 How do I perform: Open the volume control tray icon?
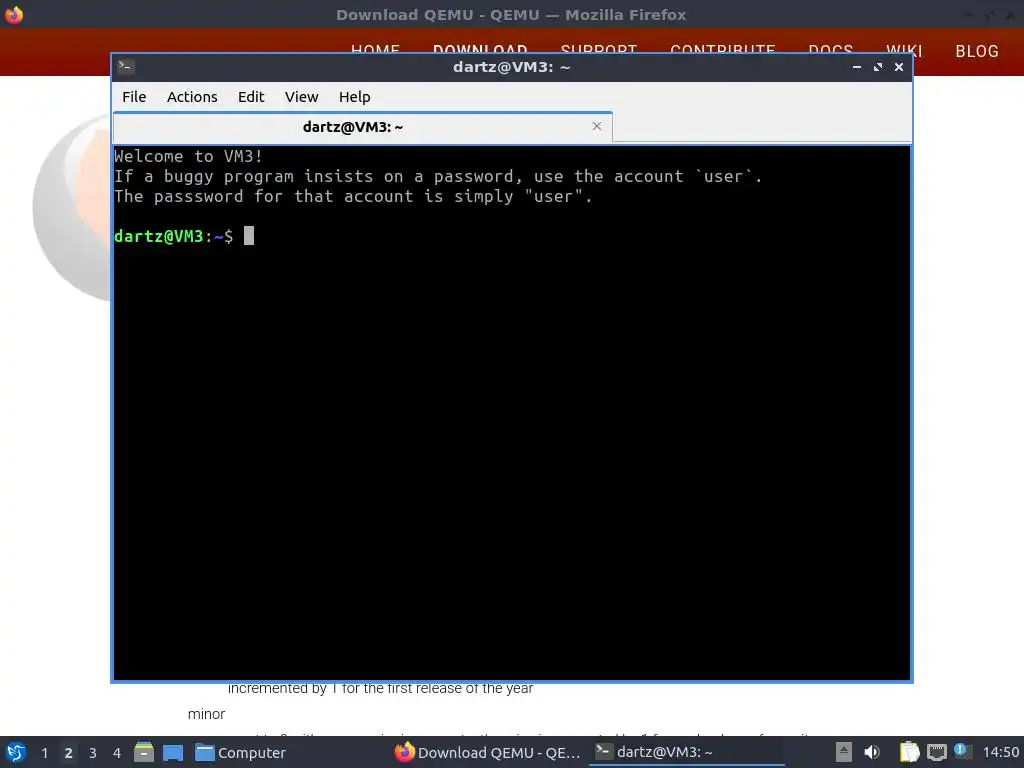point(872,752)
